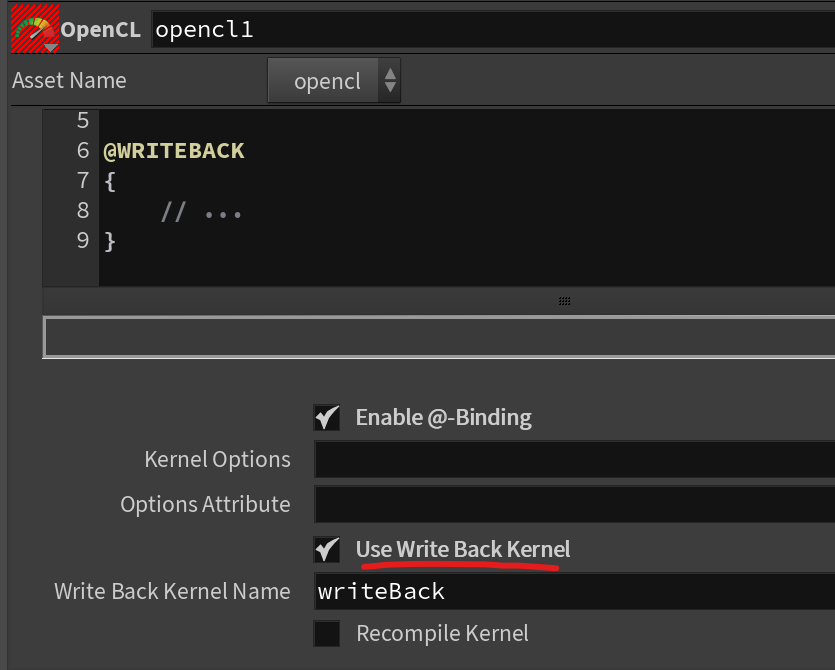Click the Options Attribute text field
The image size is (835, 670).
point(574,505)
